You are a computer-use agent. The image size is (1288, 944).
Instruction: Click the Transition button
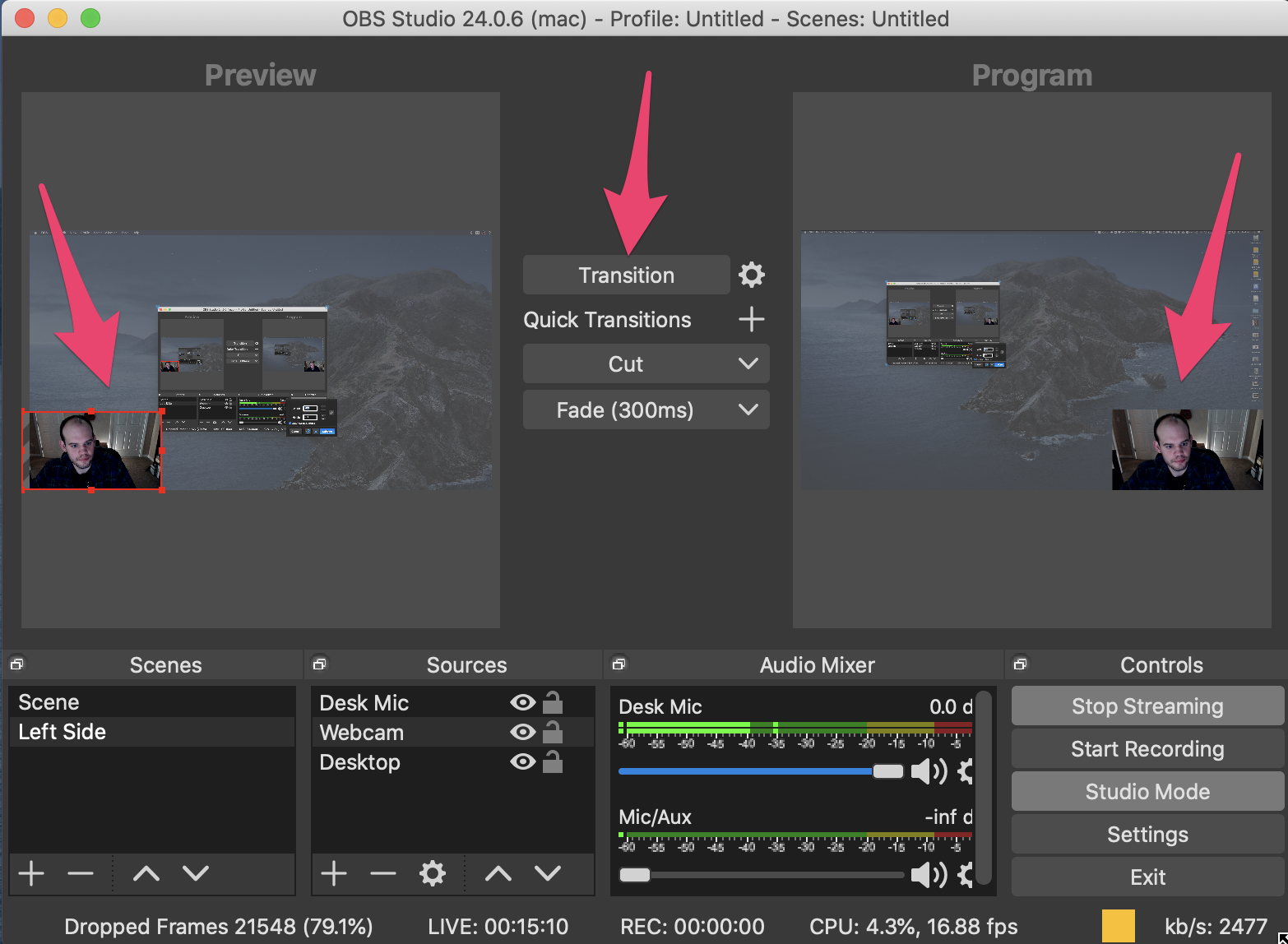626,275
